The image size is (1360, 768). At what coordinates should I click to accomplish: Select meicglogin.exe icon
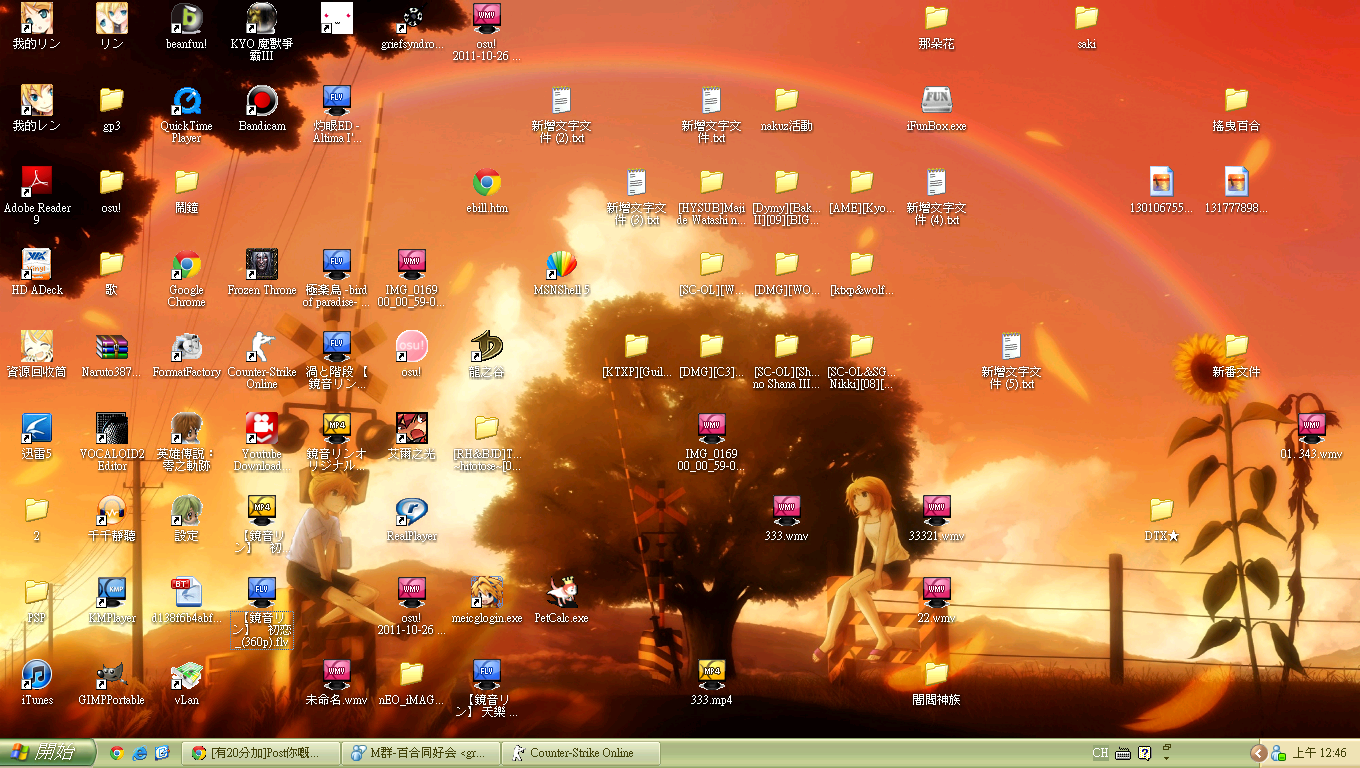coord(487,592)
